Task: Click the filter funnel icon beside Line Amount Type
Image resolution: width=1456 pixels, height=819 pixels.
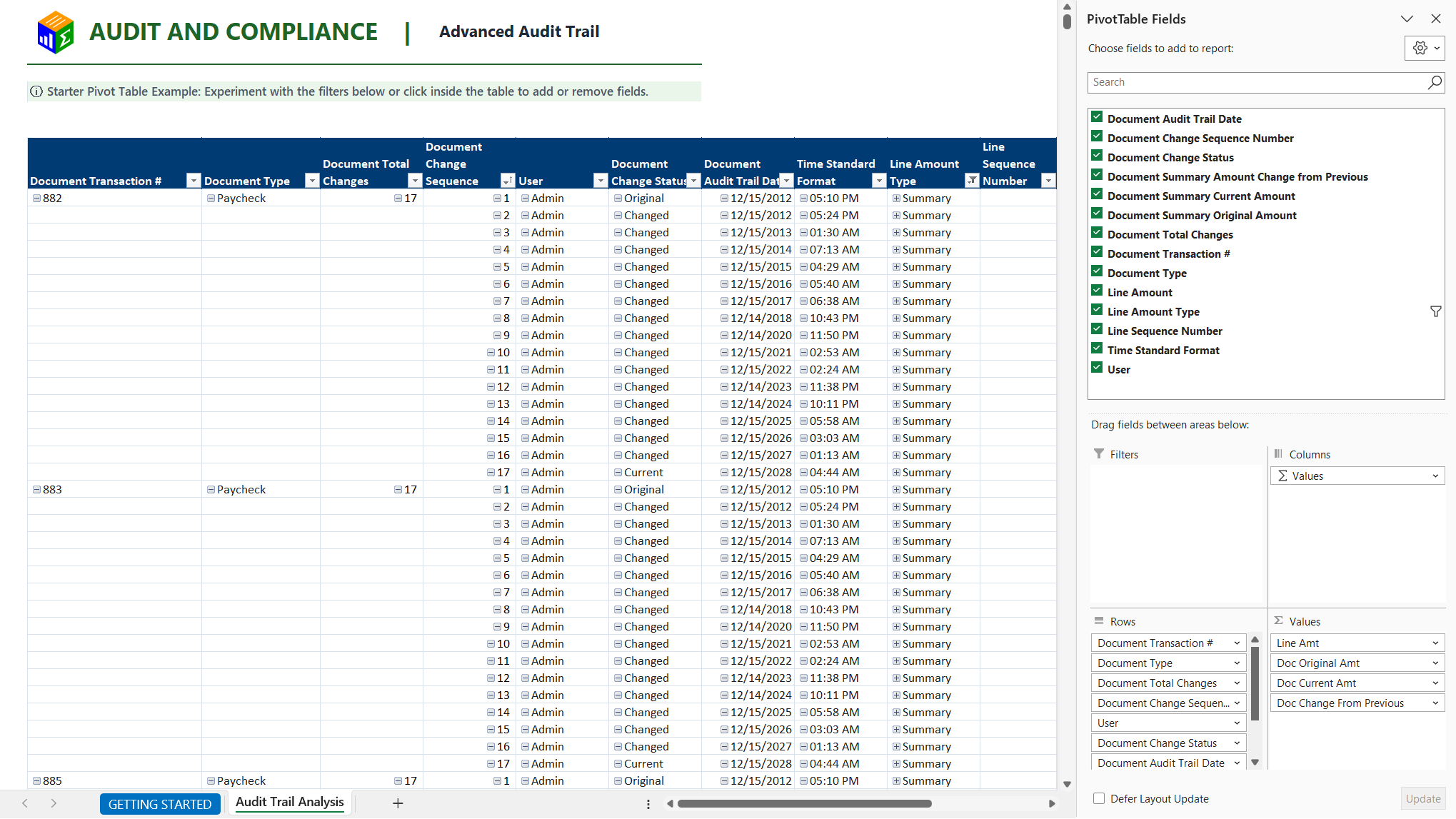Action: point(1435,312)
